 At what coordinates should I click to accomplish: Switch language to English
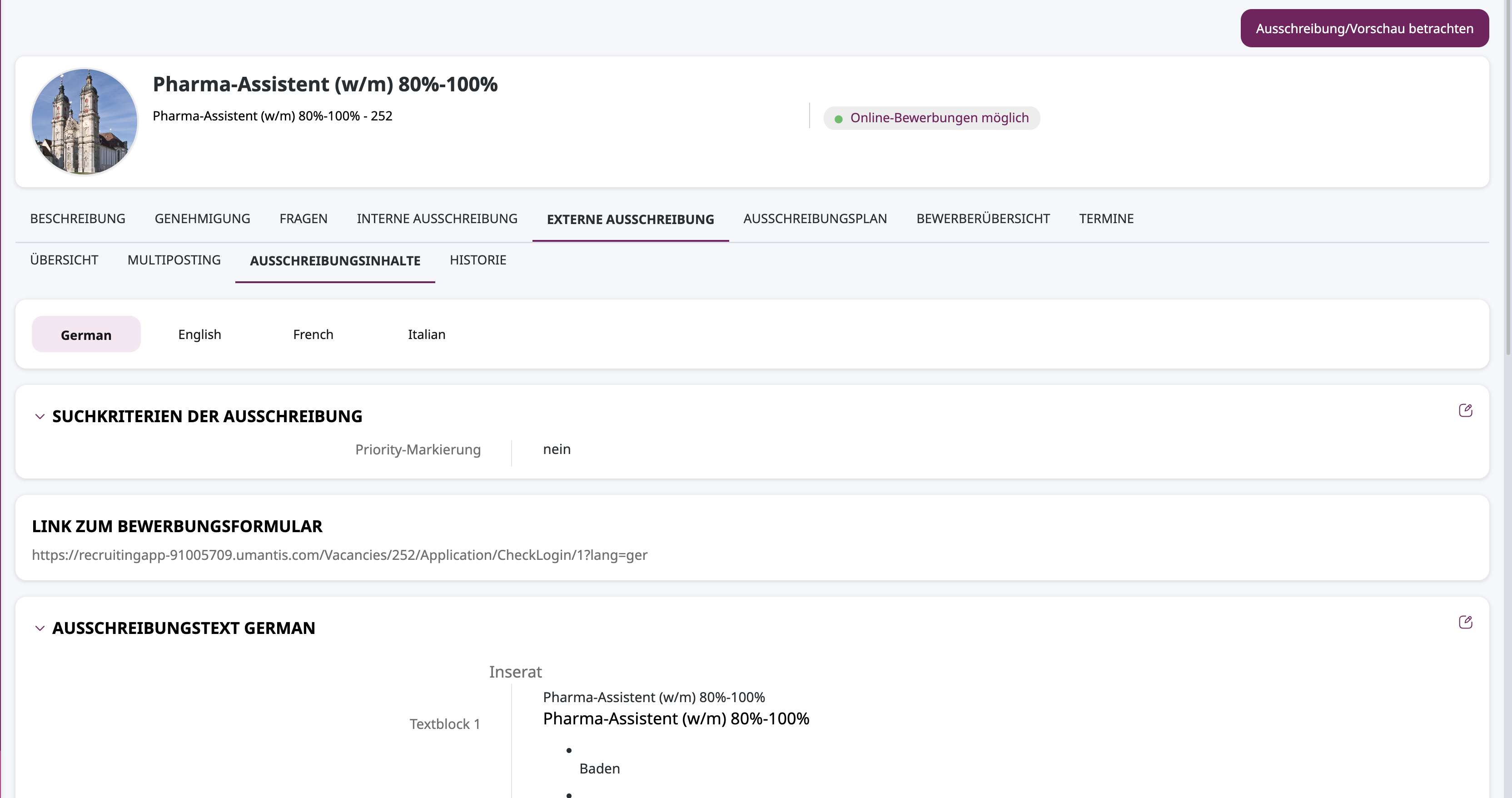click(199, 334)
